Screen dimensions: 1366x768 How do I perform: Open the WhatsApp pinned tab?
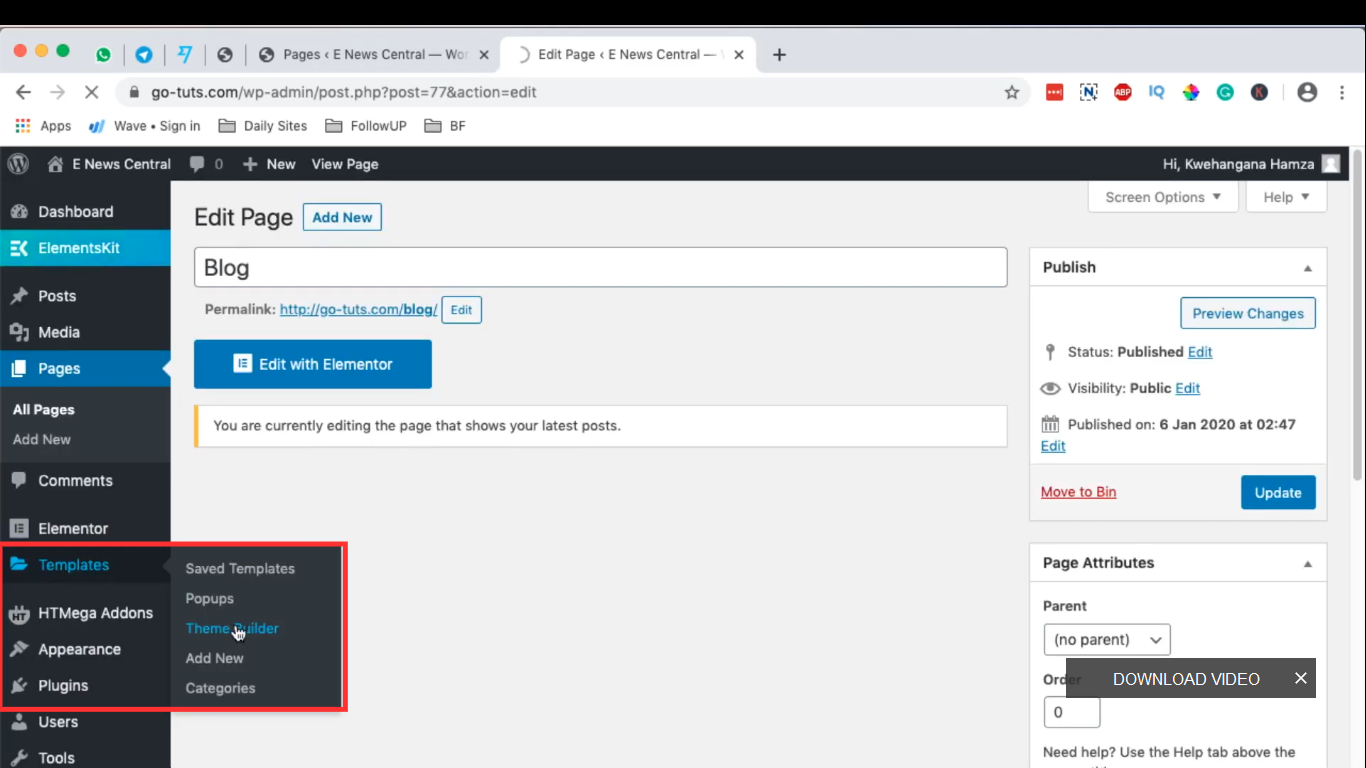[104, 55]
